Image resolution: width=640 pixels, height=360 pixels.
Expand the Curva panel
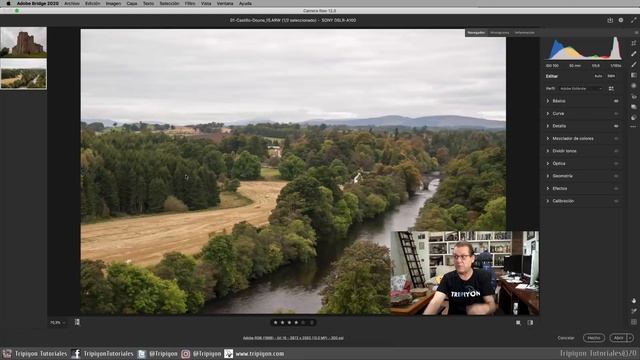click(x=548, y=113)
